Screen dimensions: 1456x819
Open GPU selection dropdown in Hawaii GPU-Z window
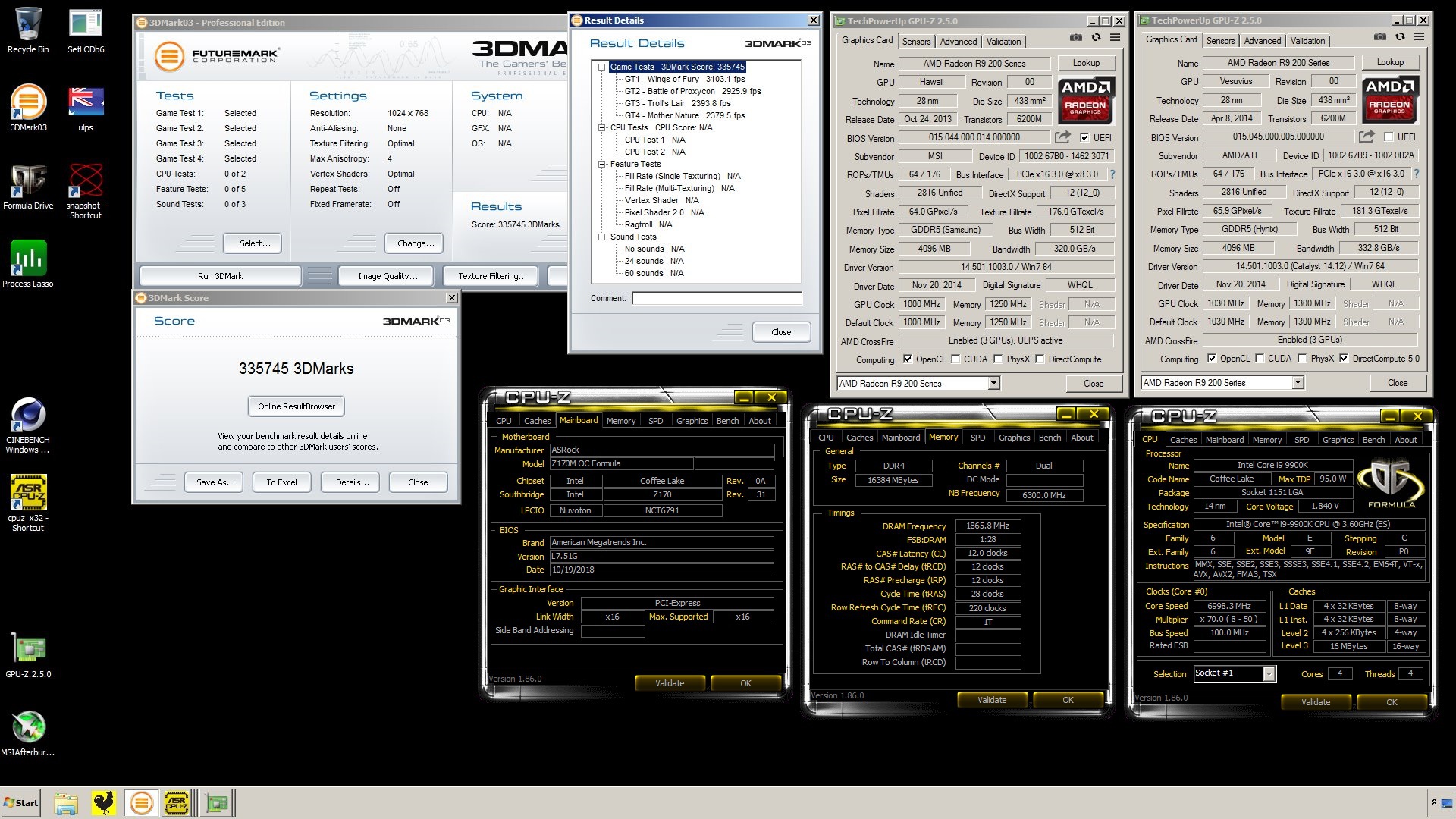993,384
